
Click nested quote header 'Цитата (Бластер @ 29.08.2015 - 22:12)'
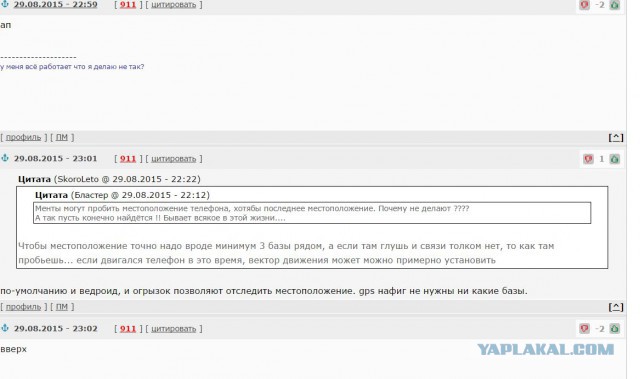(x=122, y=195)
